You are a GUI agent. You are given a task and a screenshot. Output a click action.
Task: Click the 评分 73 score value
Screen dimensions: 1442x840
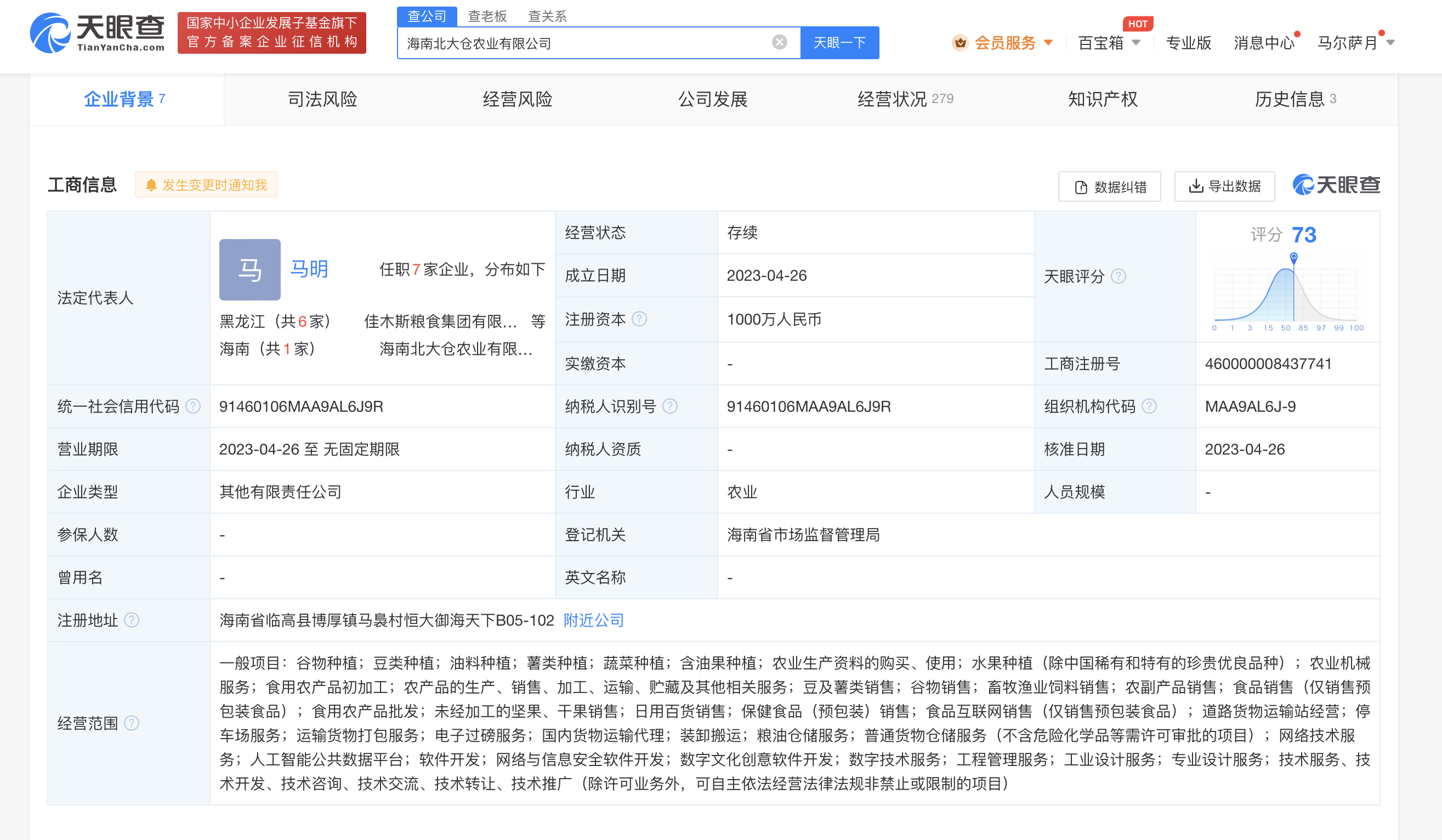[1303, 235]
